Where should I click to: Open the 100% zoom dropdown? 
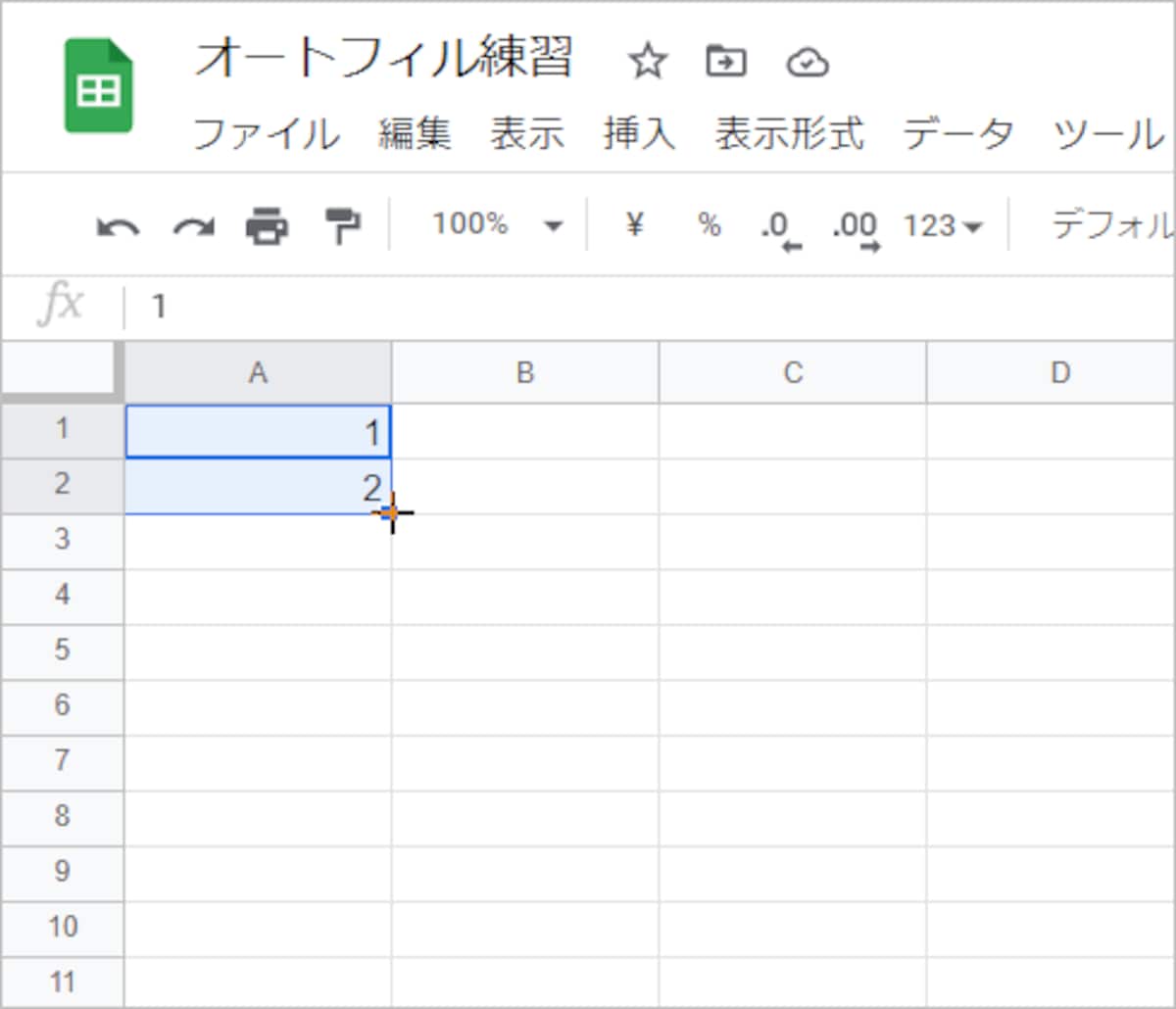click(x=498, y=225)
